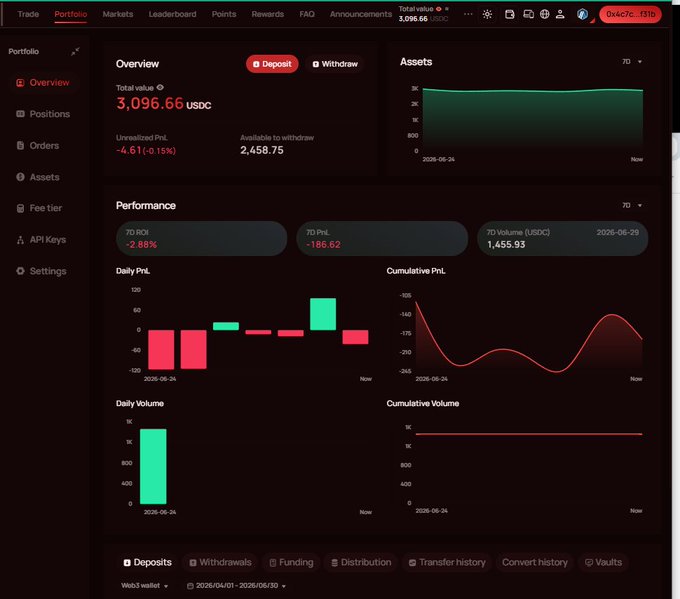Open the language globe icon

click(x=545, y=14)
